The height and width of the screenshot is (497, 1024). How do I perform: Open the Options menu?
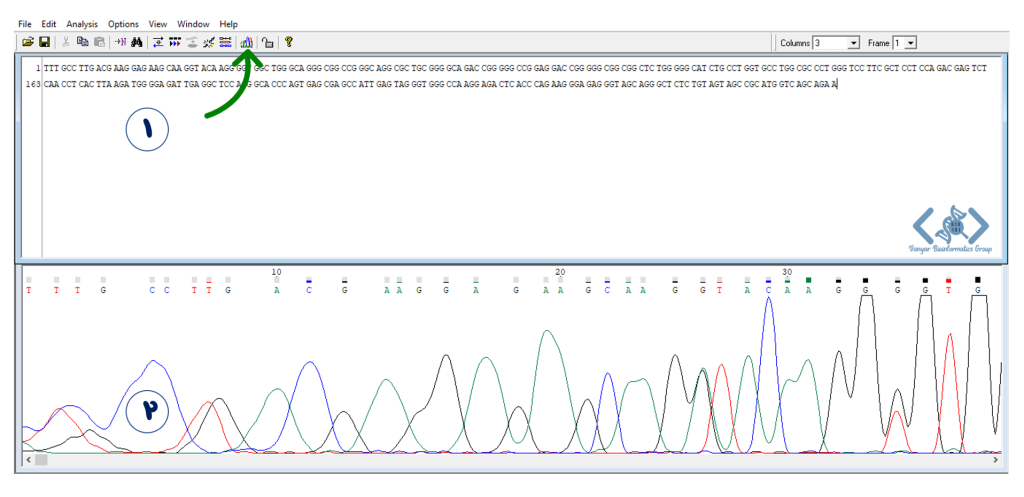[x=123, y=24]
